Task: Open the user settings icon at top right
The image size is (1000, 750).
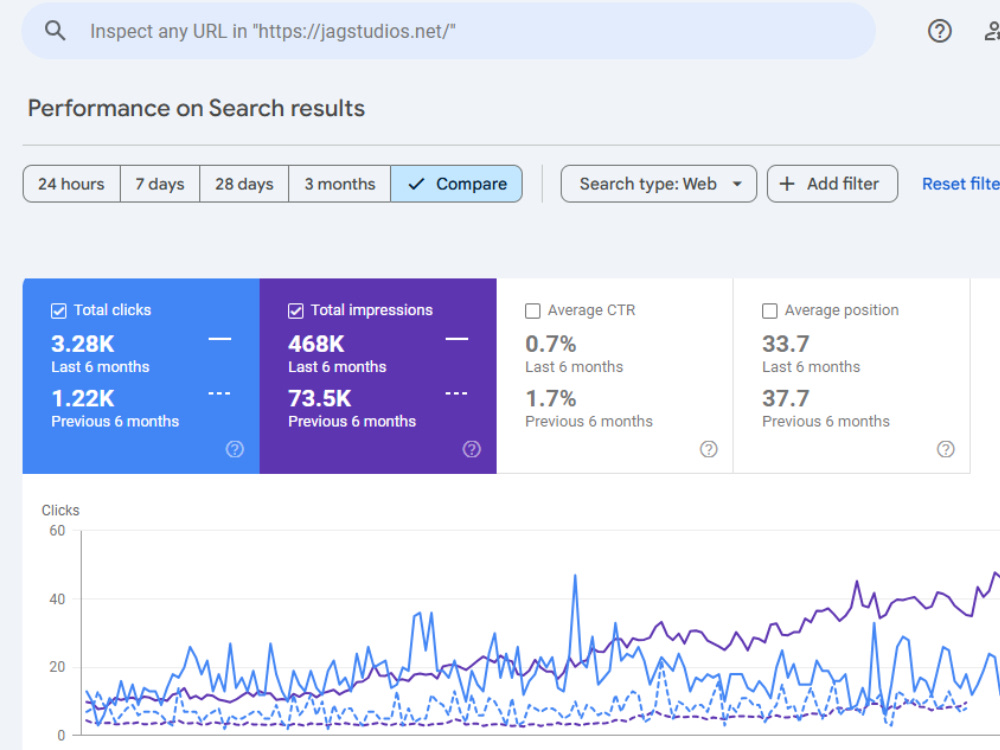Action: point(992,31)
